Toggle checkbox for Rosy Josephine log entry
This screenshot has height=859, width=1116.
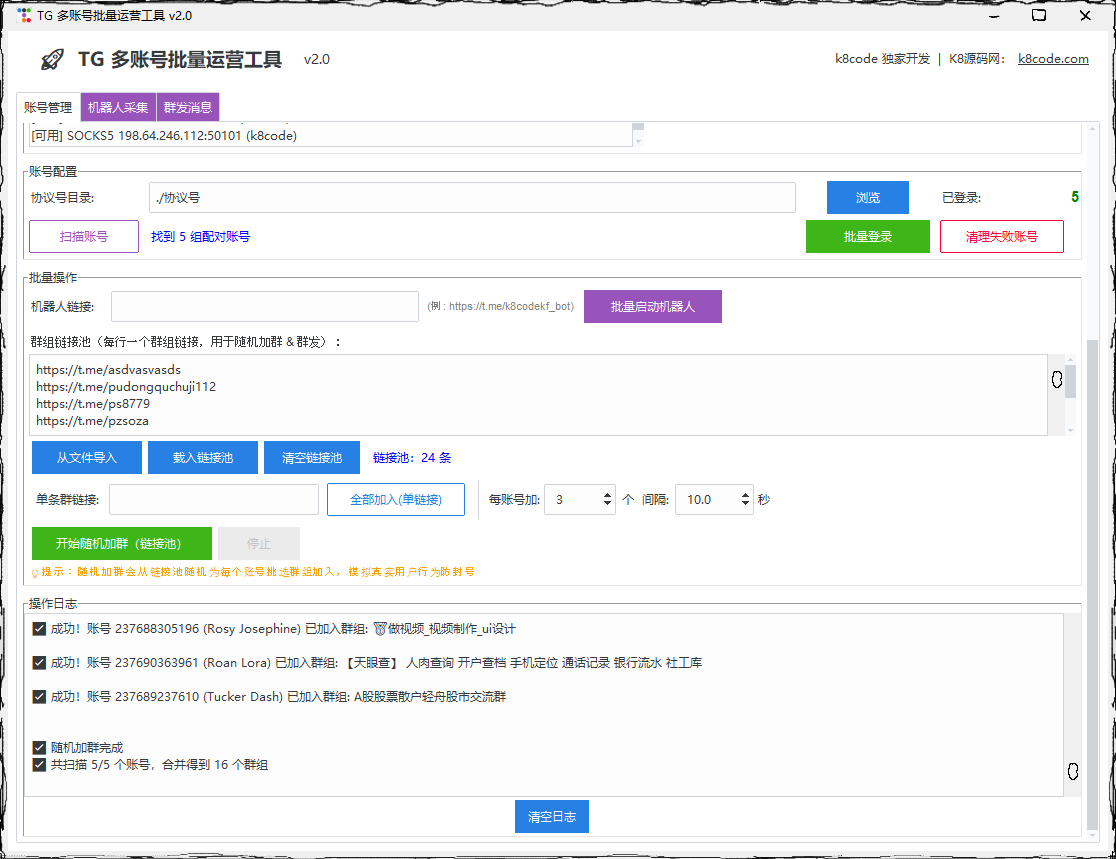coord(40,629)
